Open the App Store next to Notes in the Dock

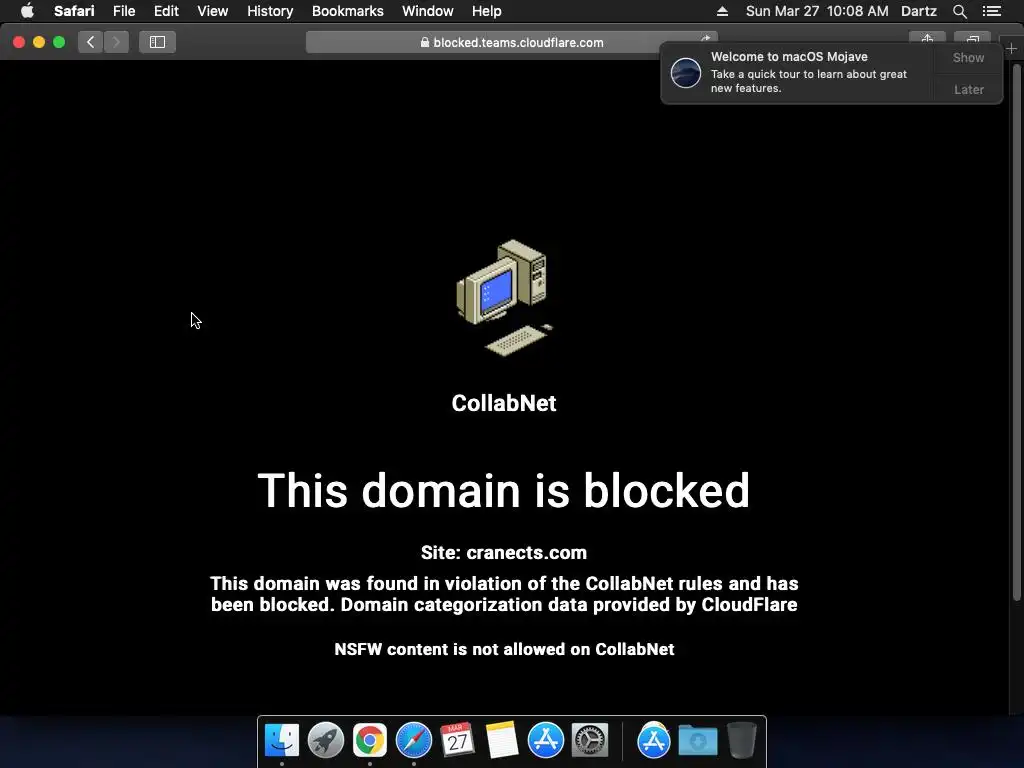pyautogui.click(x=545, y=740)
